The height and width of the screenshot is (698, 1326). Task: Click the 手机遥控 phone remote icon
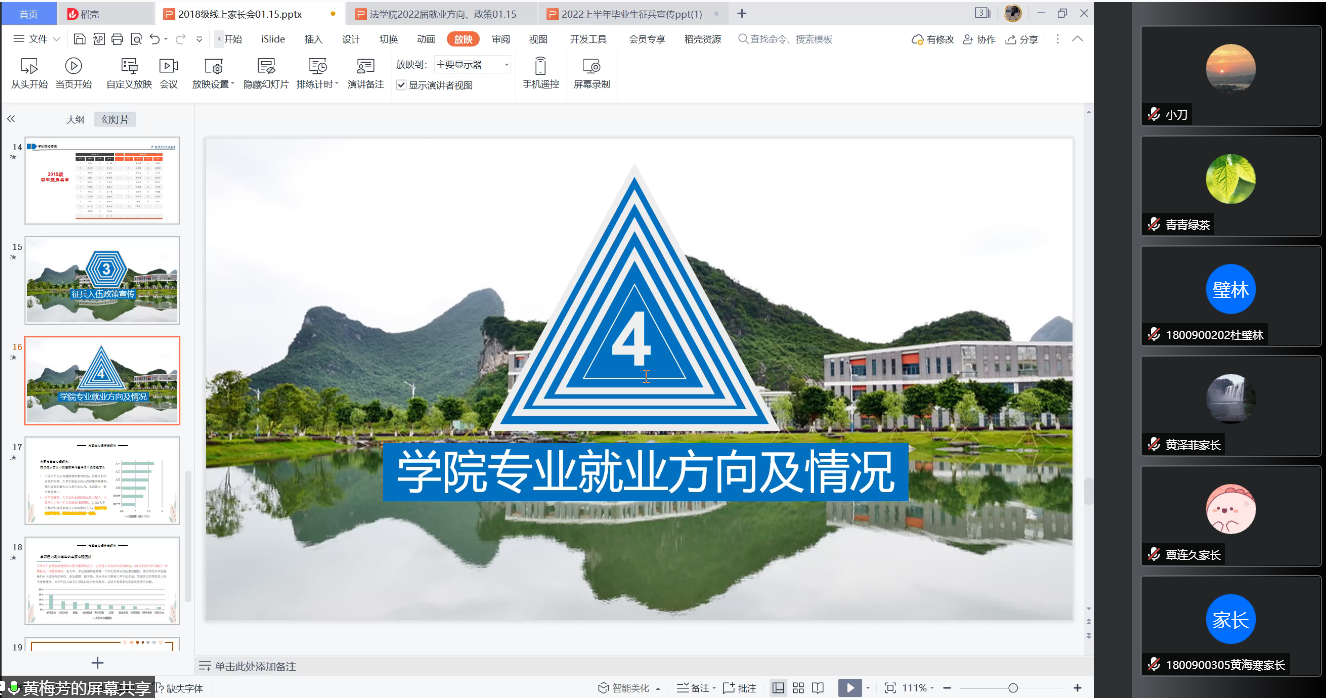tap(540, 66)
